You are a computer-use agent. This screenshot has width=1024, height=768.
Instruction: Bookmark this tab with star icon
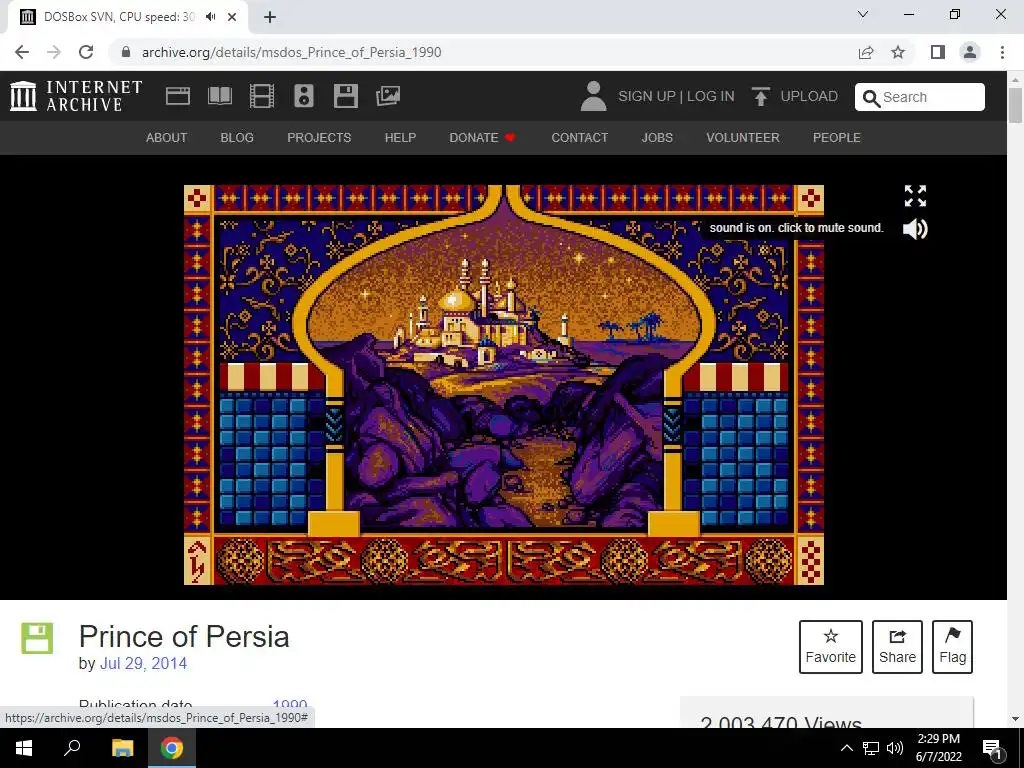[898, 52]
